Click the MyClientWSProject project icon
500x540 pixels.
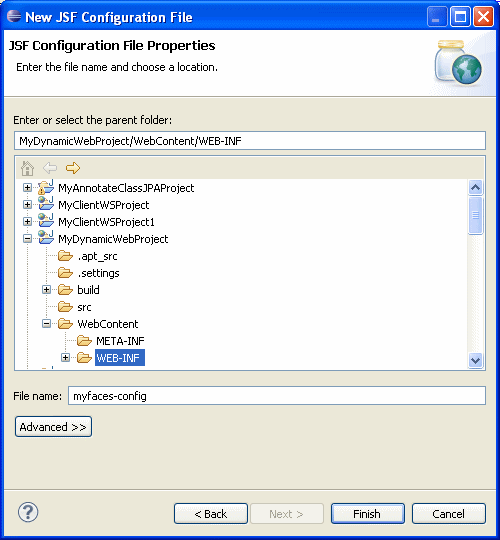[46, 205]
